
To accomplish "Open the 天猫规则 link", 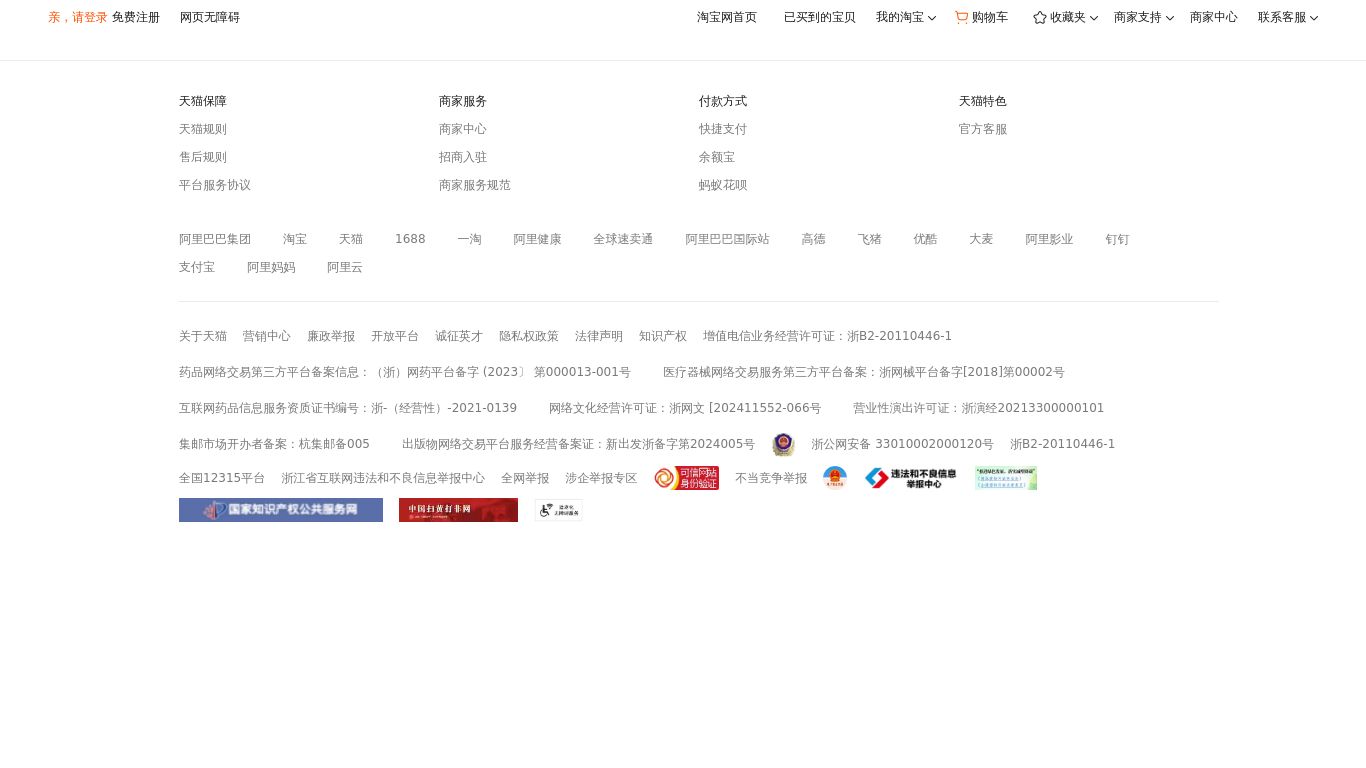I will tap(203, 129).
